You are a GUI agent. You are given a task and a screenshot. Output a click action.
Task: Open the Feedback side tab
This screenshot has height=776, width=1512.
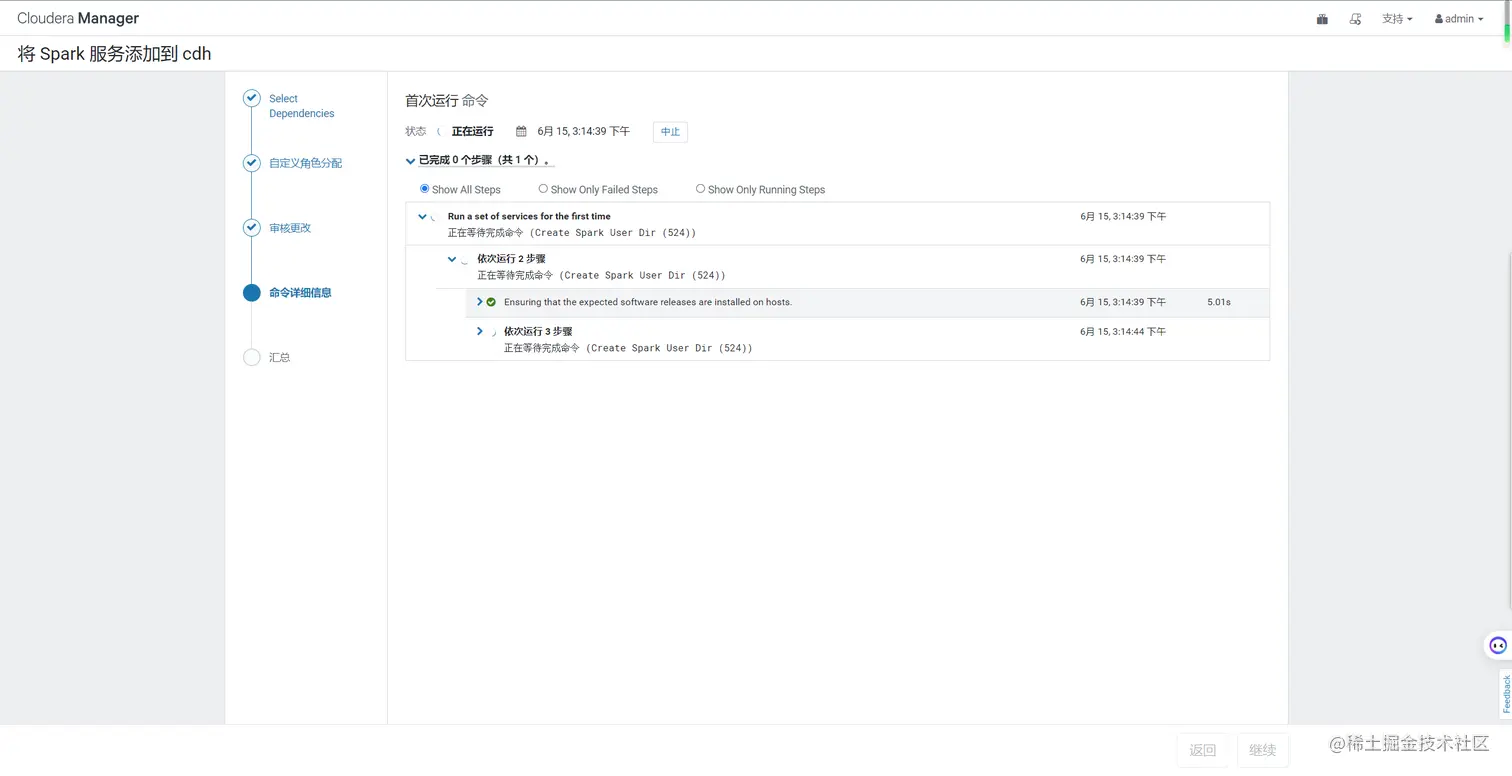[x=1506, y=694]
